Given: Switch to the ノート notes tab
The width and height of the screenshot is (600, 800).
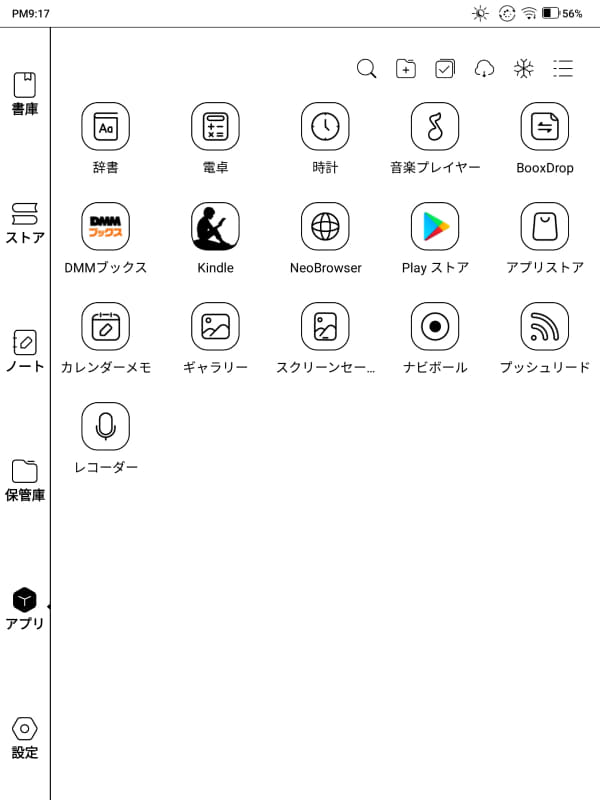Looking at the screenshot, I should pos(24,351).
